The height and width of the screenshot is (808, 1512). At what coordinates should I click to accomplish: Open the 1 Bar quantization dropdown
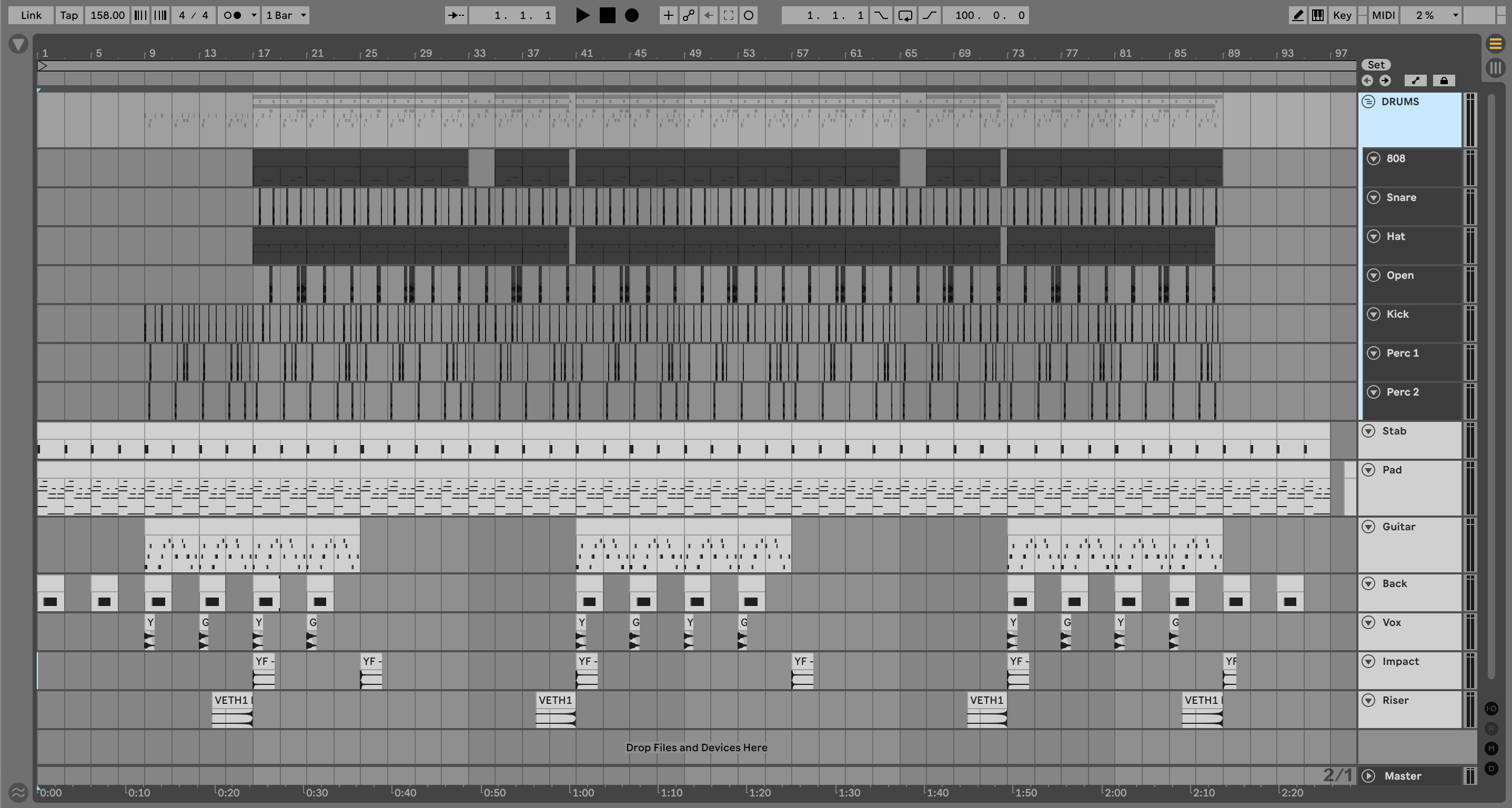285,15
